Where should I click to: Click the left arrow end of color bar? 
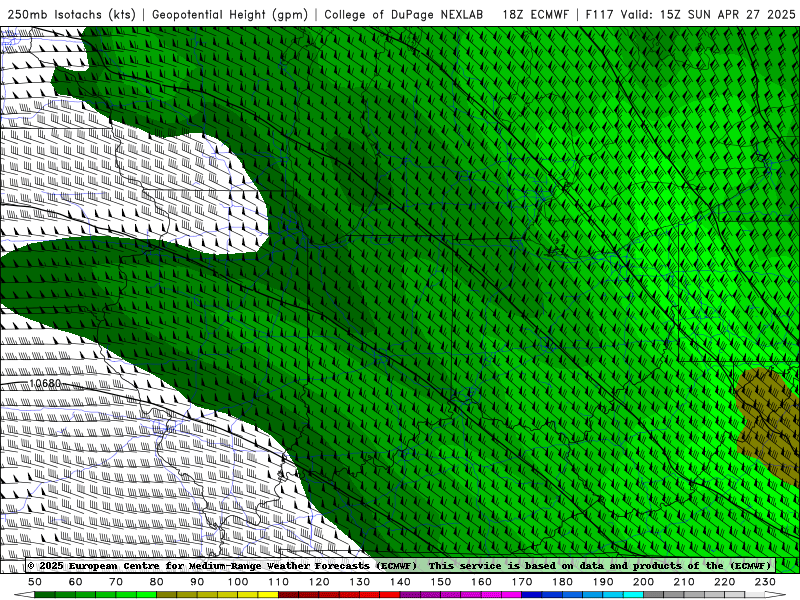tap(24, 594)
